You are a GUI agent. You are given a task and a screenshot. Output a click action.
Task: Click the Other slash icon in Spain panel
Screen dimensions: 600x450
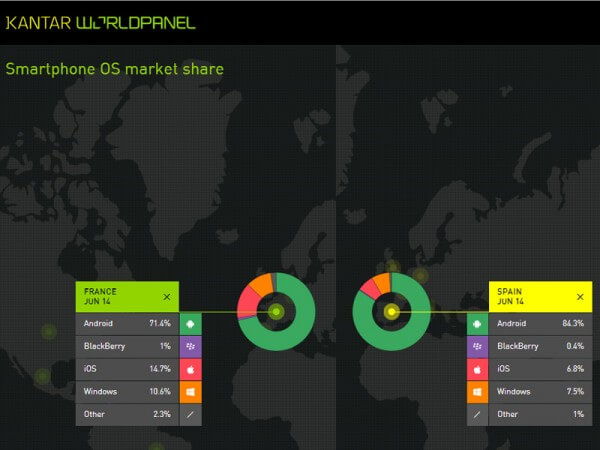click(477, 414)
